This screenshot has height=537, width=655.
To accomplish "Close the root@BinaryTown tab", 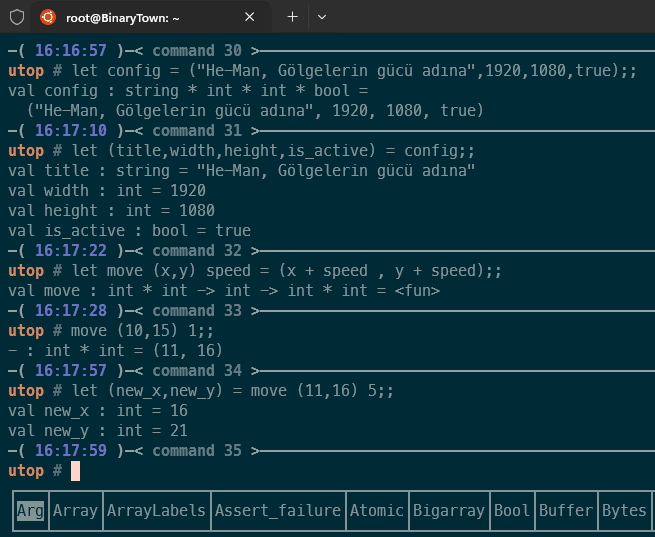I will click(x=250, y=17).
